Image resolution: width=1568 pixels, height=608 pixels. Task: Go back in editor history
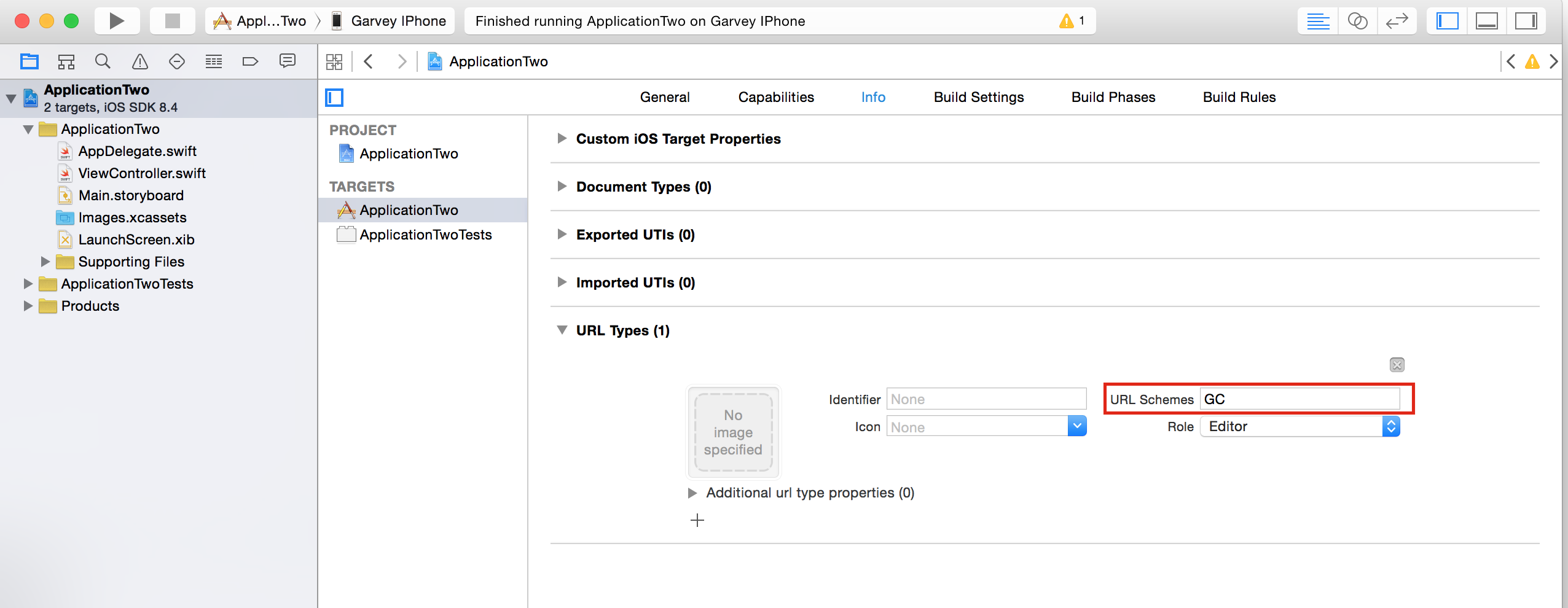click(369, 61)
